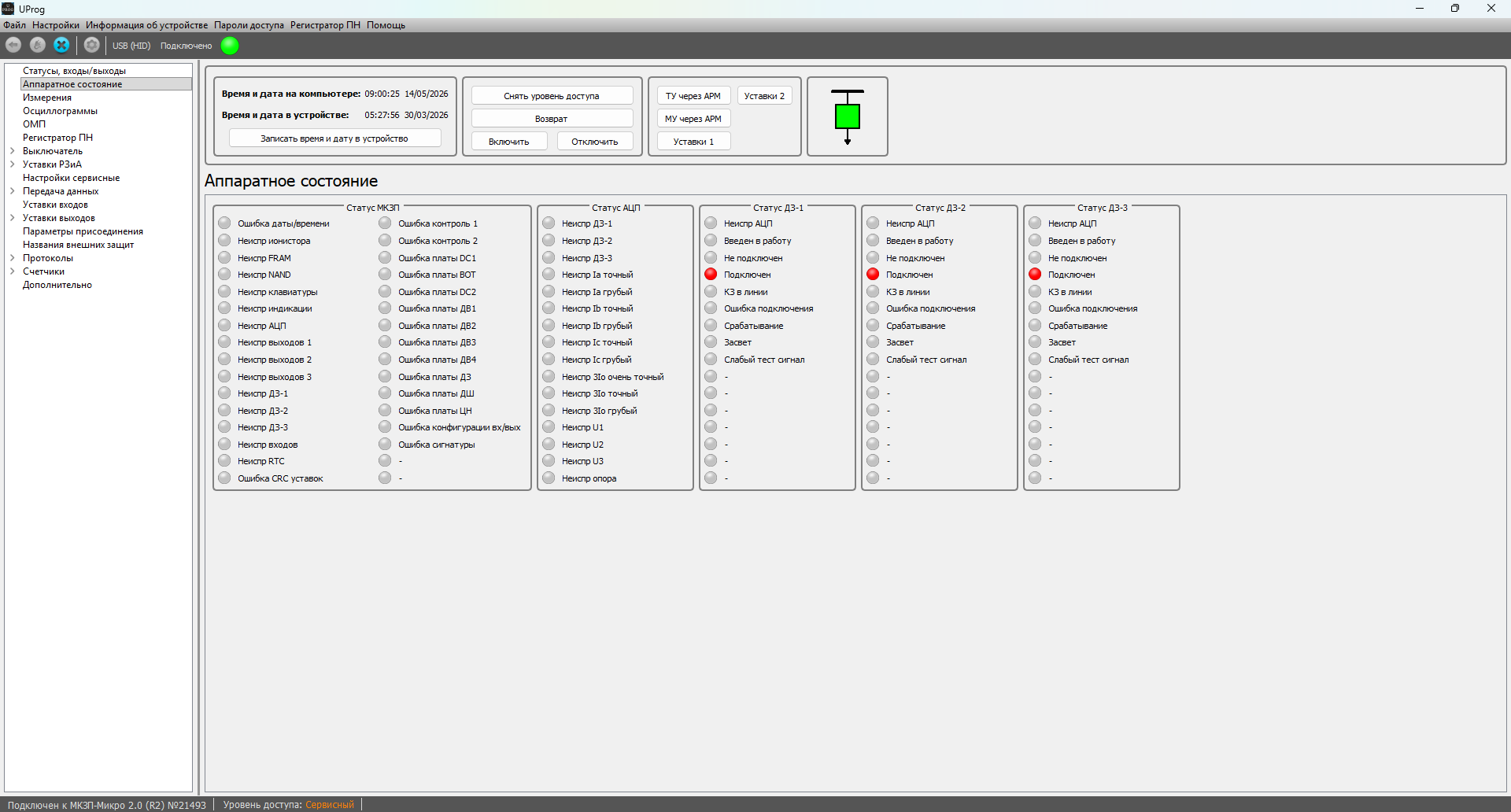Click the back arrow toolbar icon

pos(13,46)
